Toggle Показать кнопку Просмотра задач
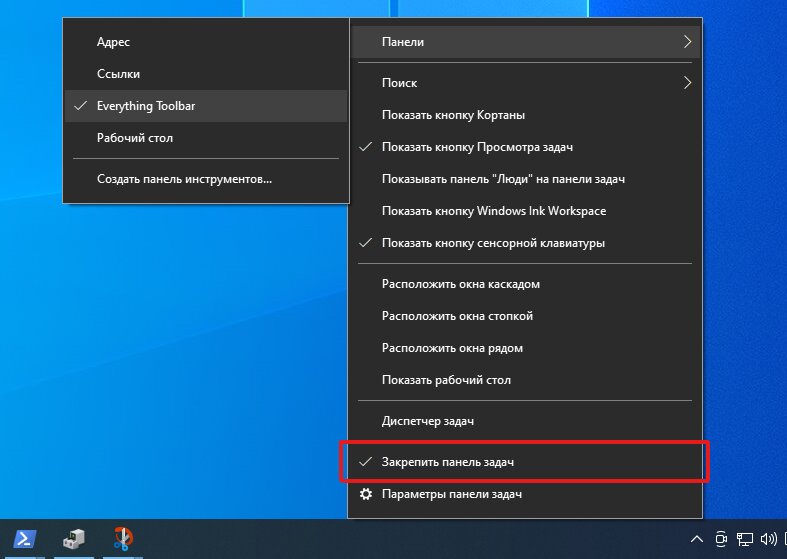The width and height of the screenshot is (787, 559). point(525,147)
